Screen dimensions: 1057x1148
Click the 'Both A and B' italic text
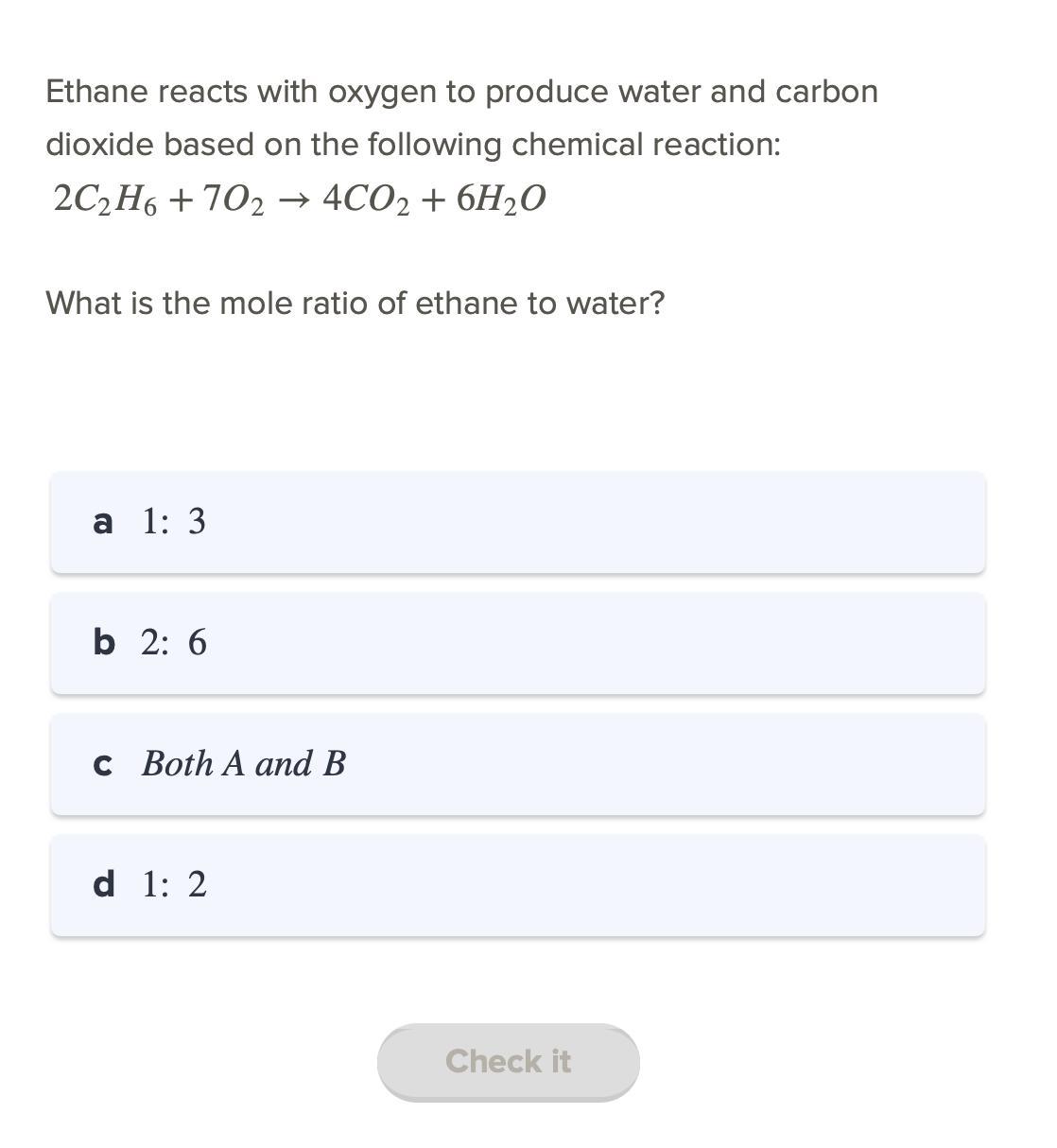click(x=244, y=764)
